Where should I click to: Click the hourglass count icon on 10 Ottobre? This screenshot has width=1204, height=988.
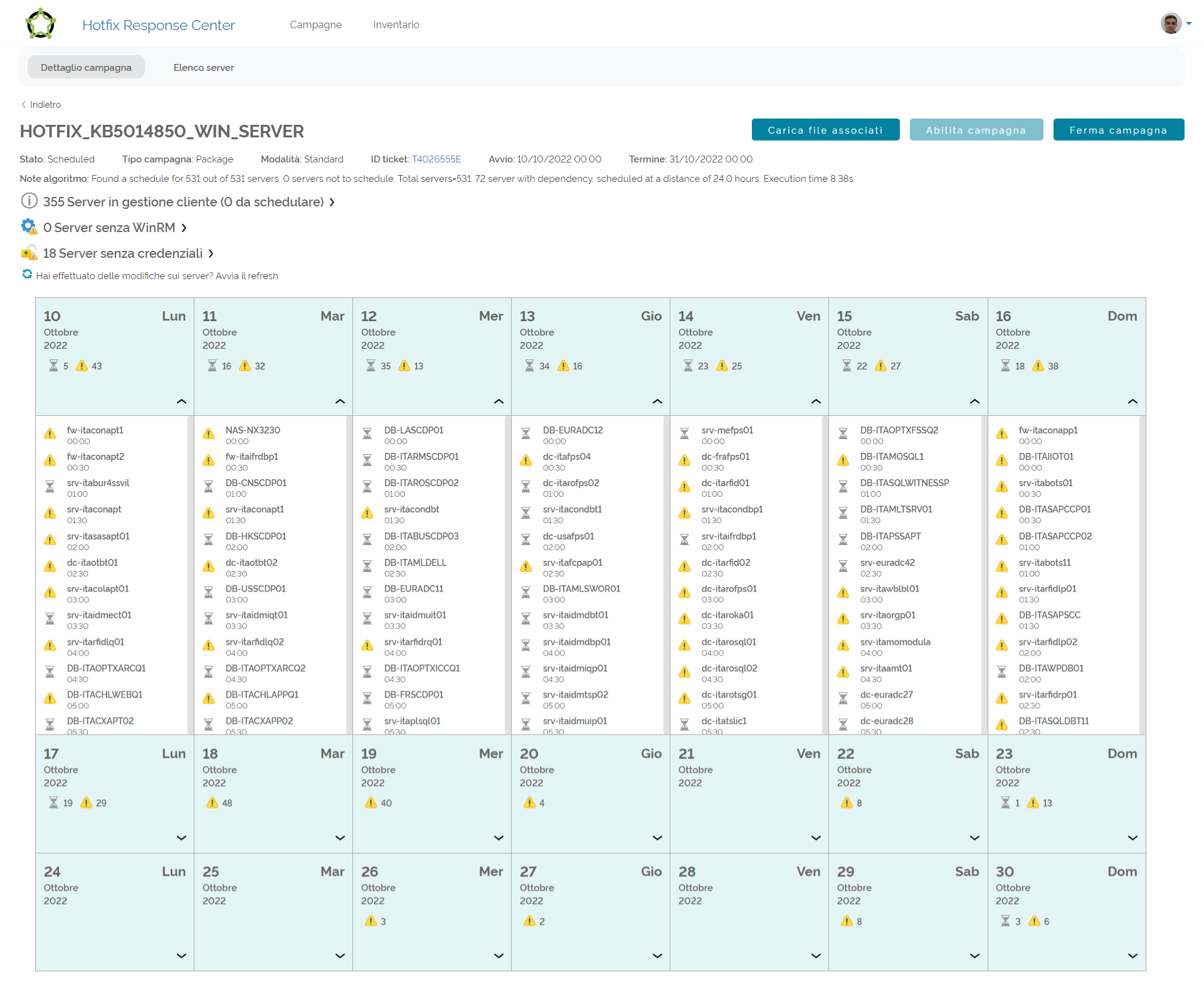tap(54, 366)
